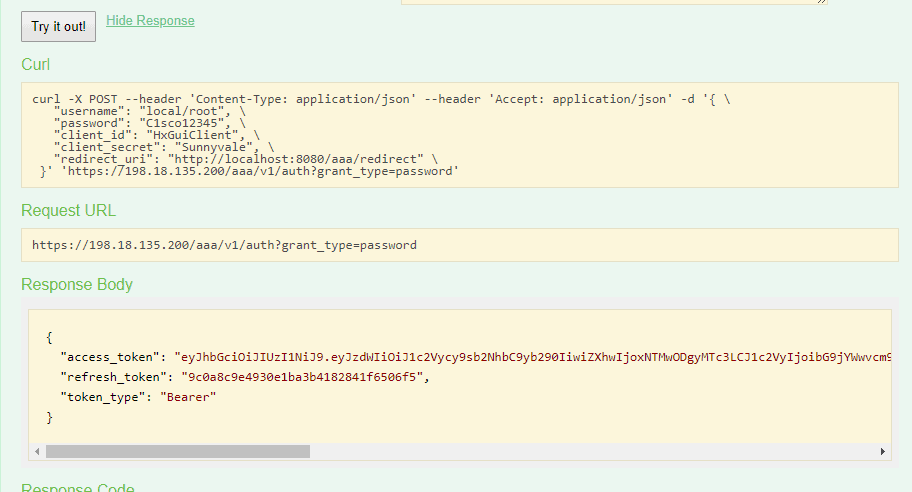Click the curl line with client_id HxGuiClient
The image size is (912, 492).
click(x=156, y=135)
